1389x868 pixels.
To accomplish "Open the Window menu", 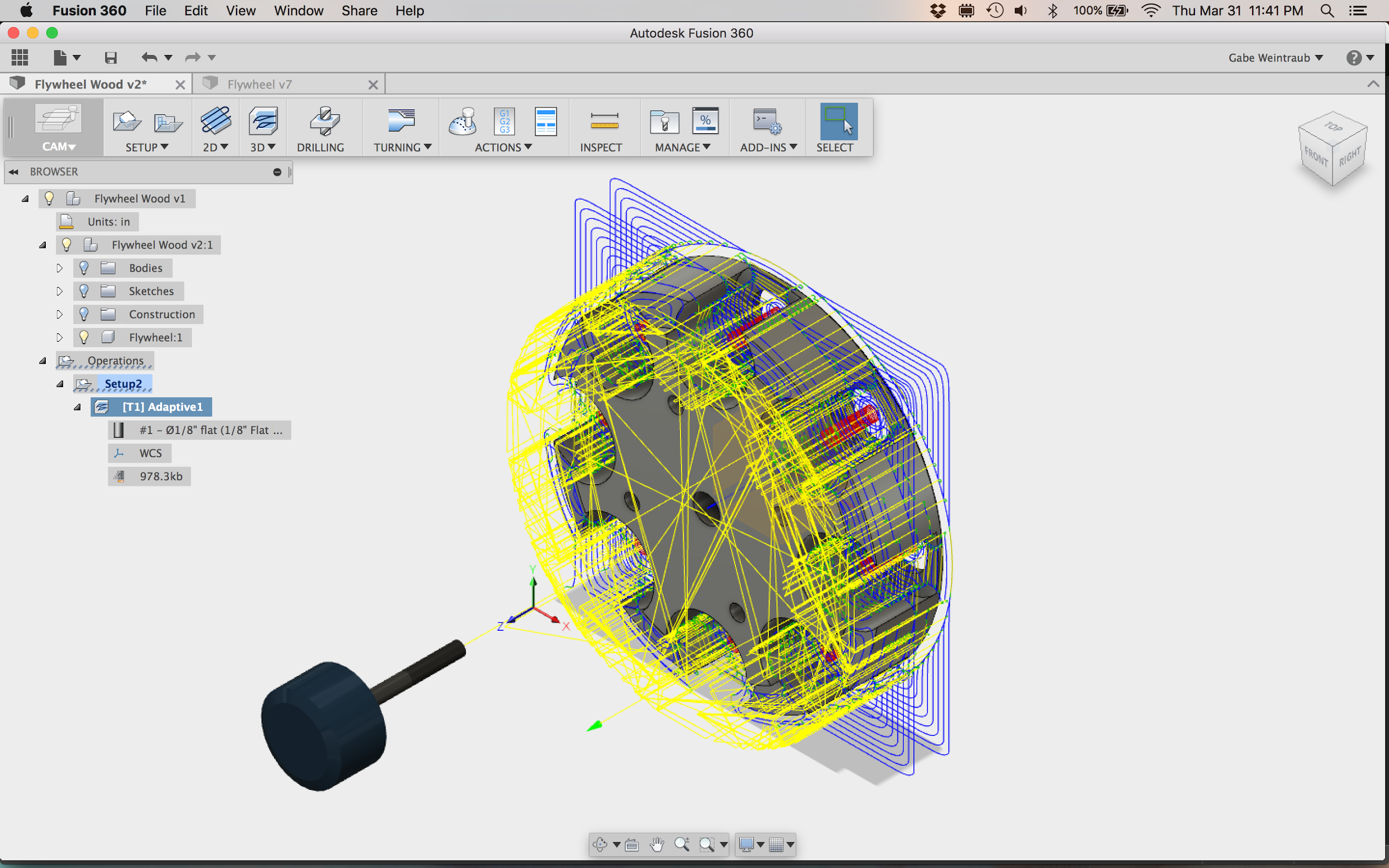I will (x=299, y=10).
